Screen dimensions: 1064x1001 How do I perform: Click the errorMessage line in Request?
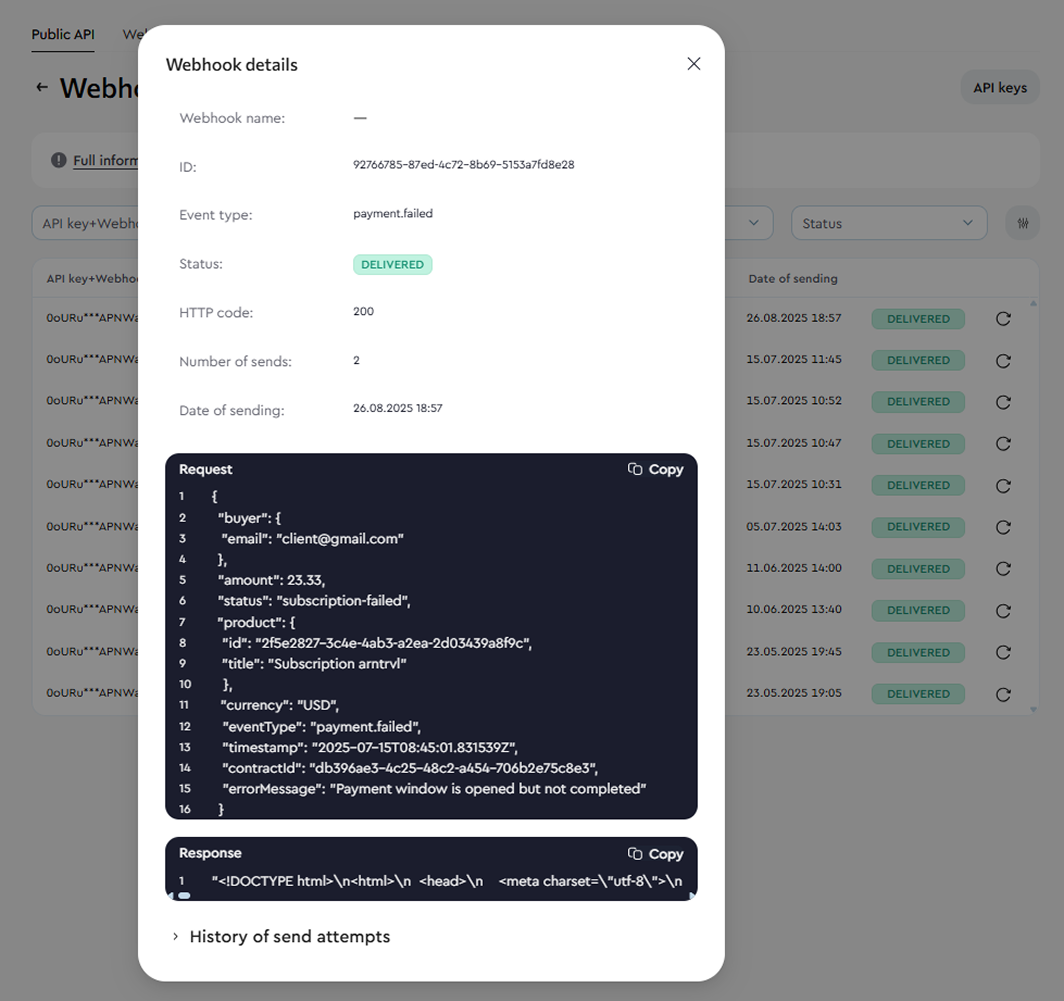[x=434, y=789]
